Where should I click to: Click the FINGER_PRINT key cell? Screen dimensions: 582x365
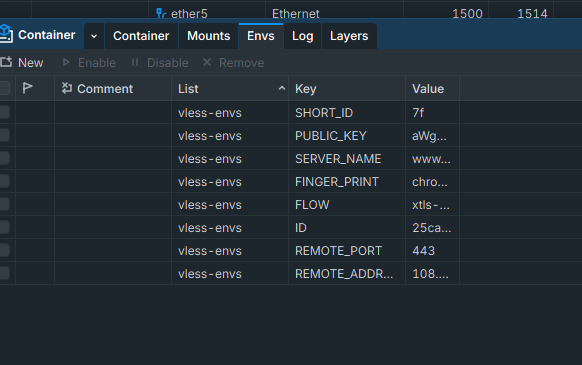[x=347, y=182]
